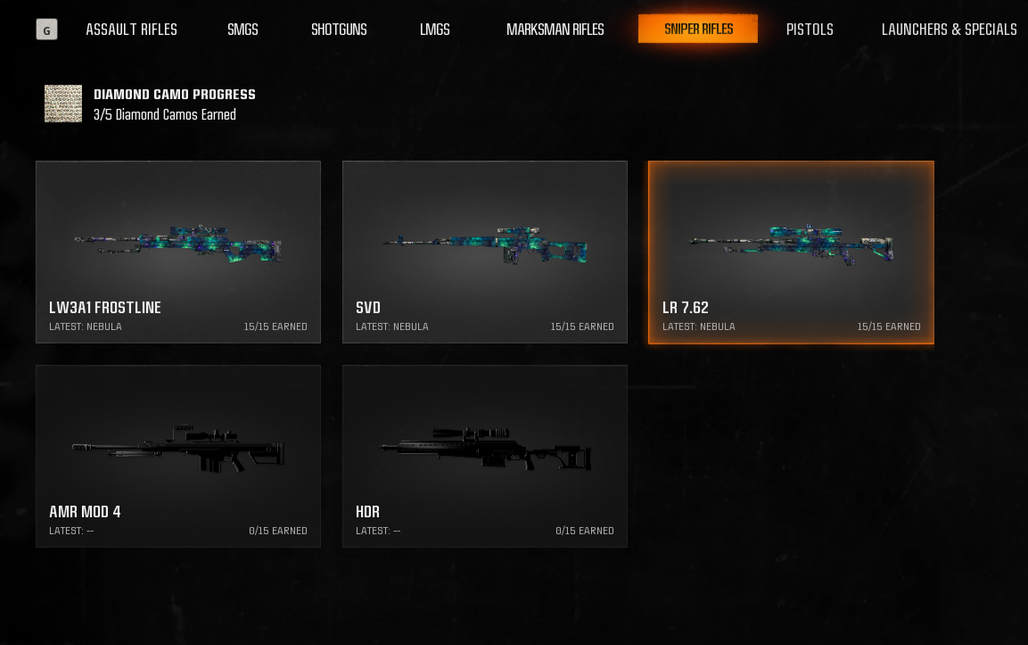Click the LW3A1 Frostline weapon name
The width and height of the screenshot is (1028, 645).
[x=105, y=307]
